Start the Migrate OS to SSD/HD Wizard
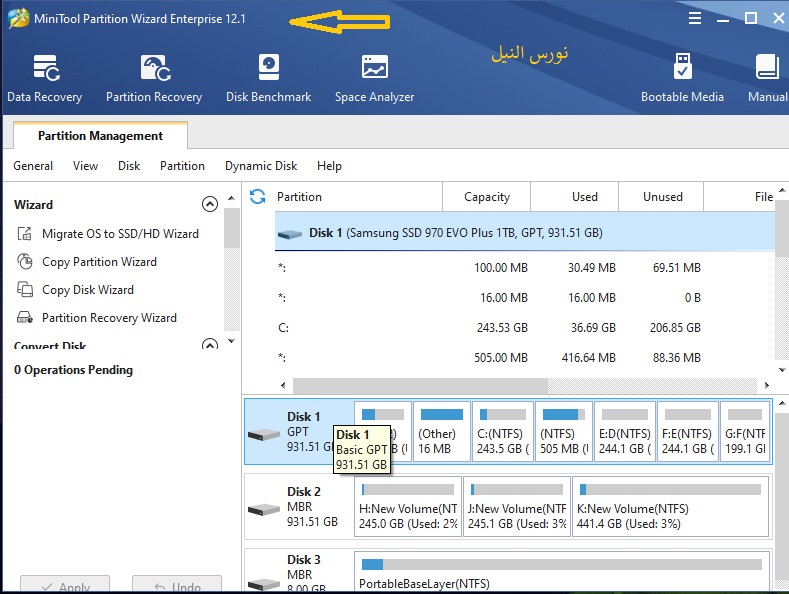The image size is (789, 594). pyautogui.click(x=120, y=234)
